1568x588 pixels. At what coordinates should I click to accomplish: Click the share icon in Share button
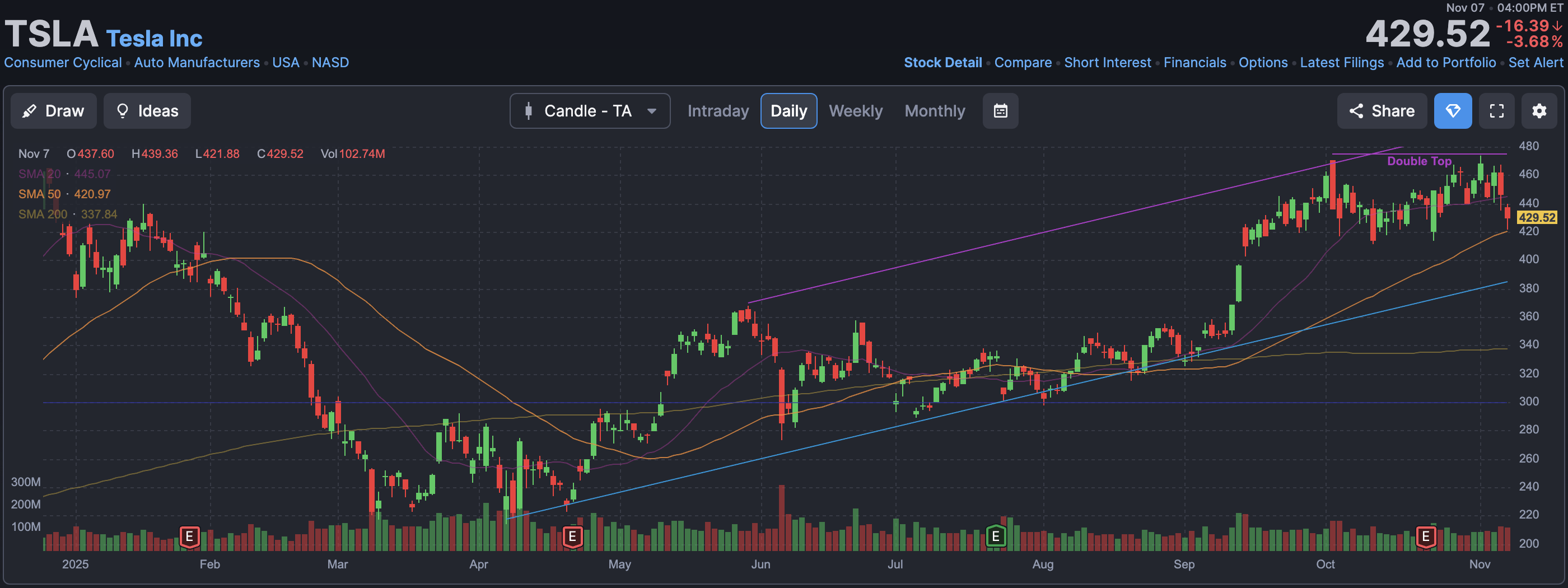(1356, 111)
